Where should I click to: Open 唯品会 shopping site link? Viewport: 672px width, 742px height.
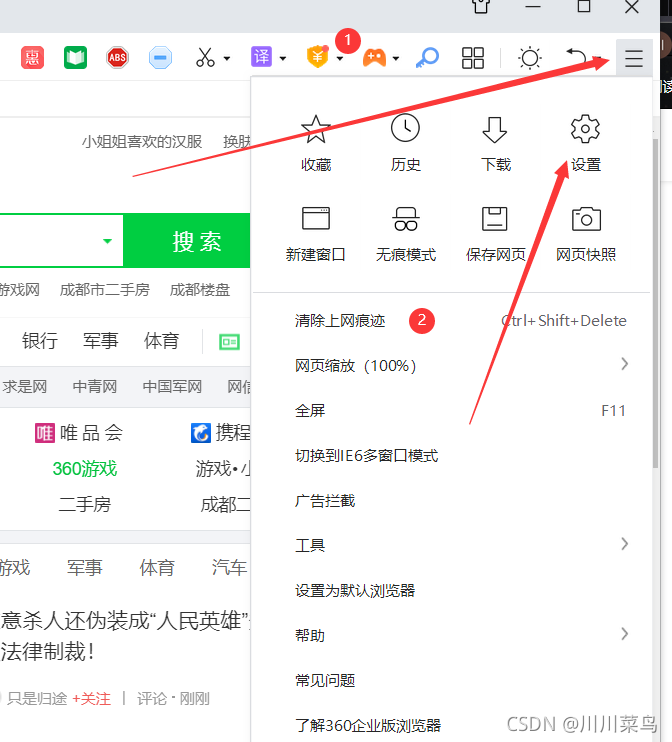79,433
